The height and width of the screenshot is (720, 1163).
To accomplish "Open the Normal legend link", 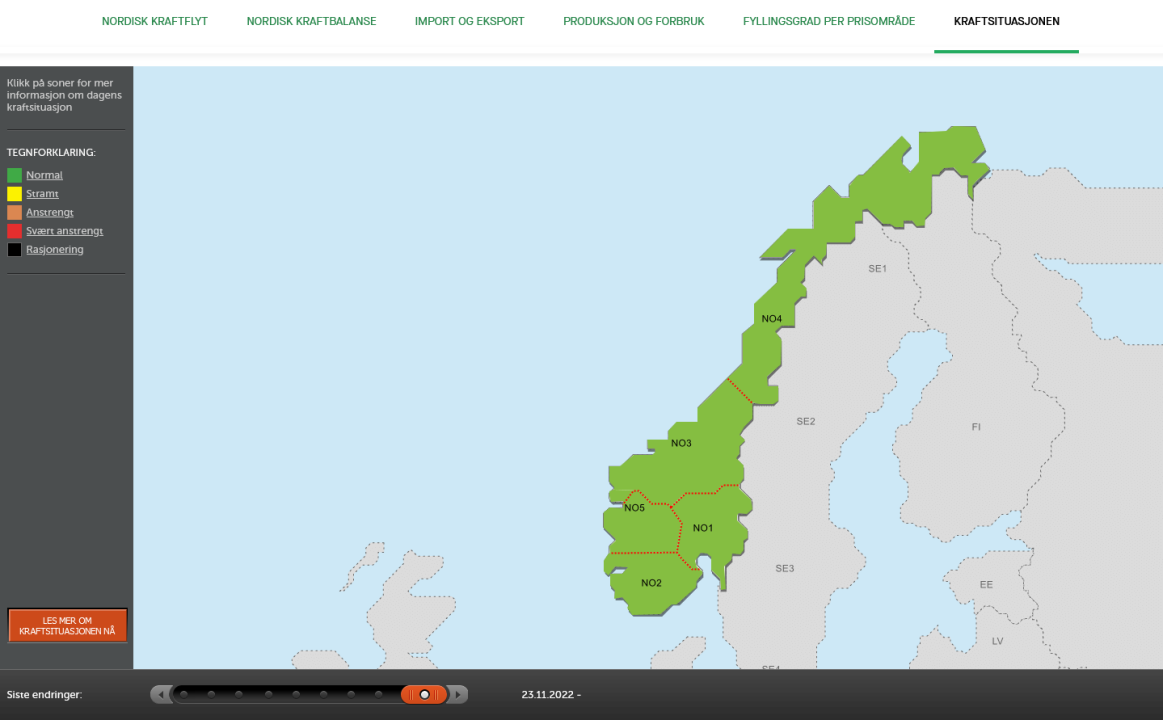I will click(x=44, y=174).
